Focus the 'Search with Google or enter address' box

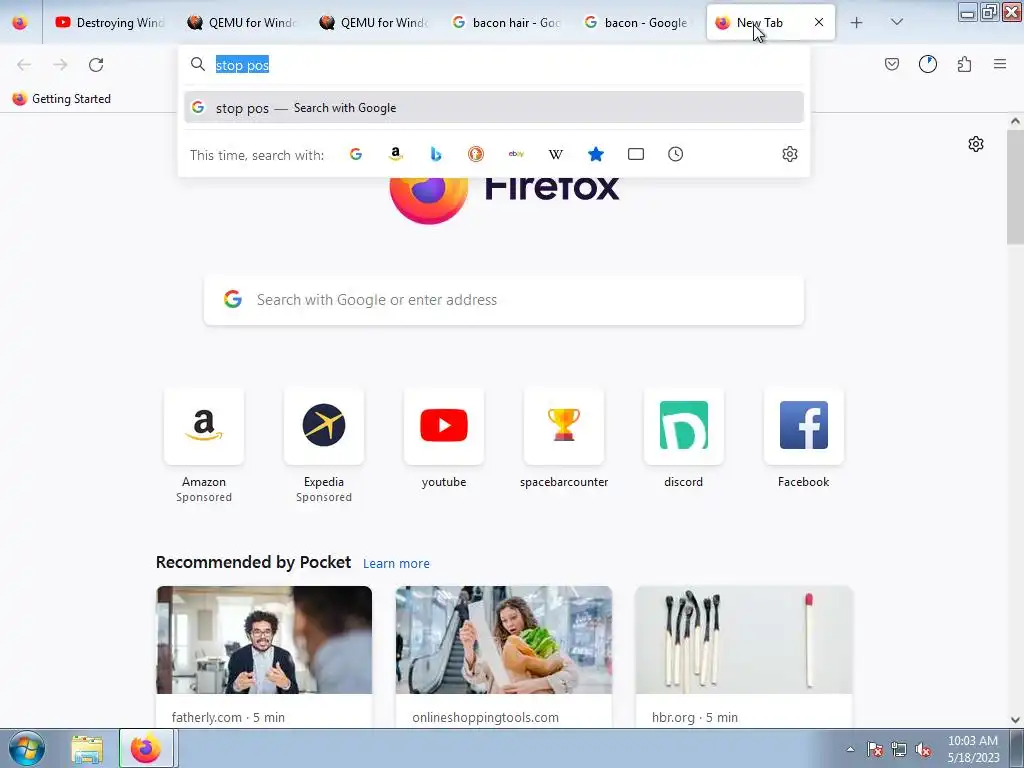pyautogui.click(x=504, y=300)
